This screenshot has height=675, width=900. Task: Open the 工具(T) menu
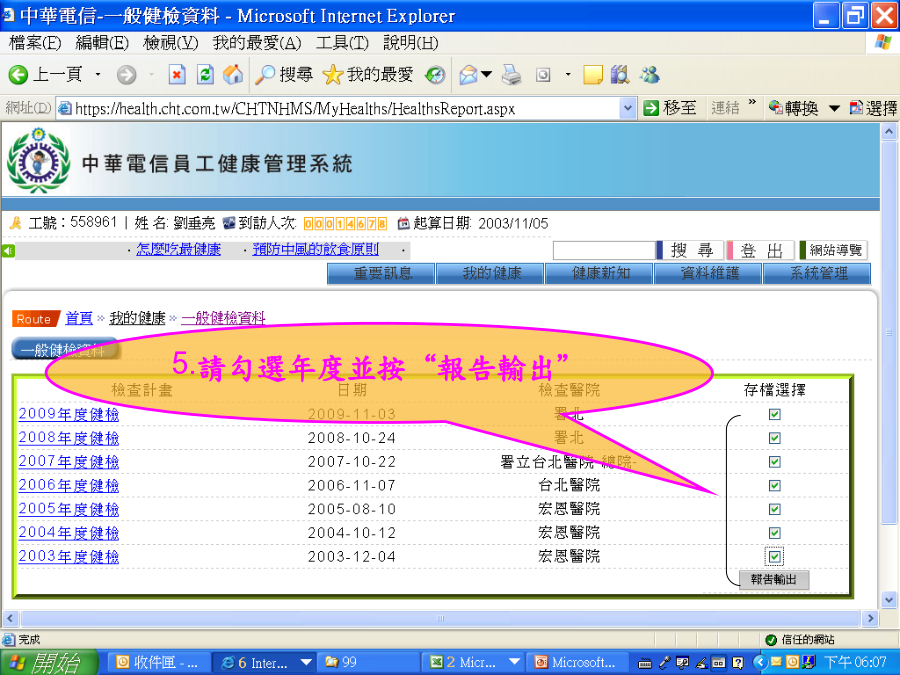pyautogui.click(x=342, y=43)
